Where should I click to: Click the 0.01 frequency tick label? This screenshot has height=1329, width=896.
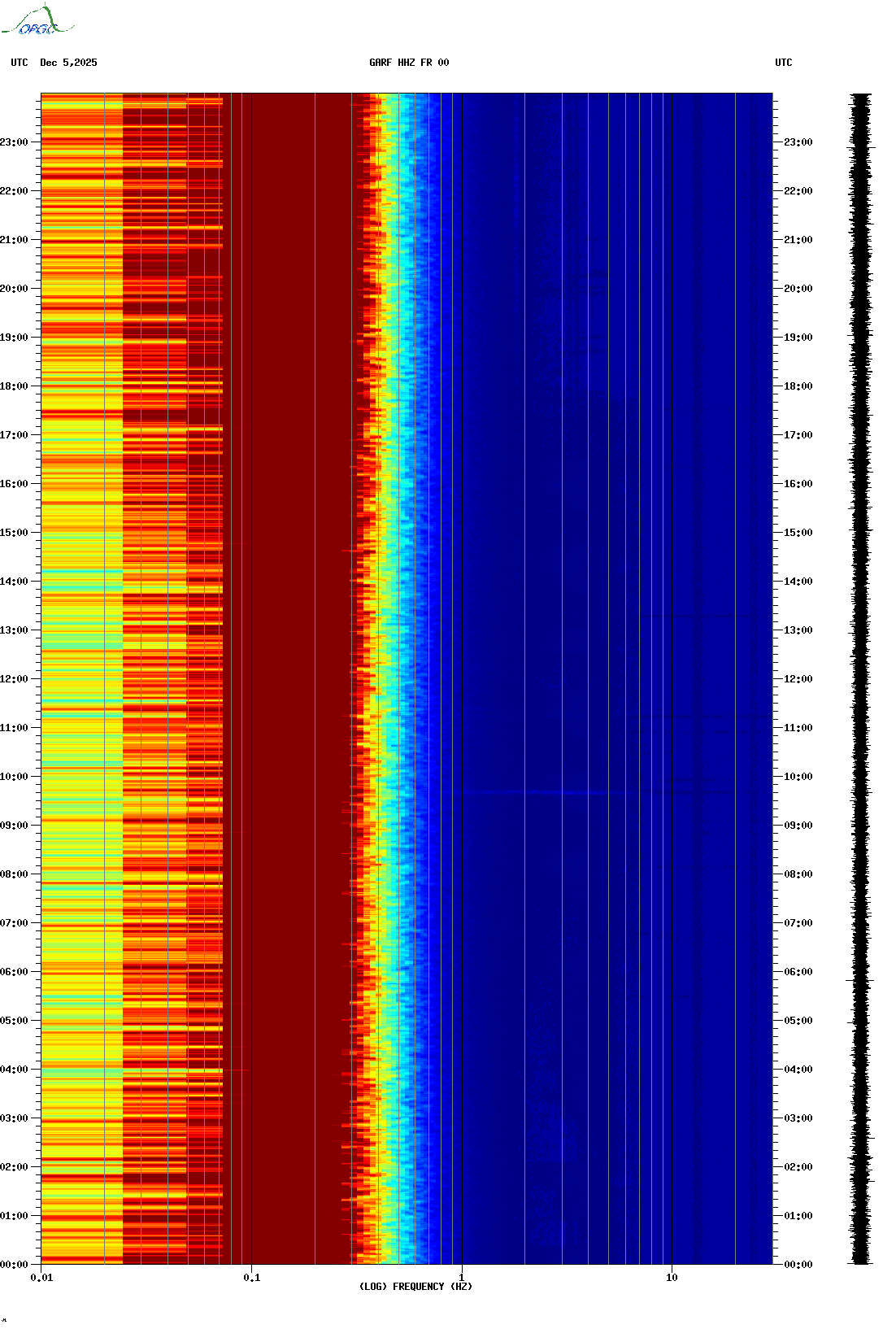point(41,1277)
